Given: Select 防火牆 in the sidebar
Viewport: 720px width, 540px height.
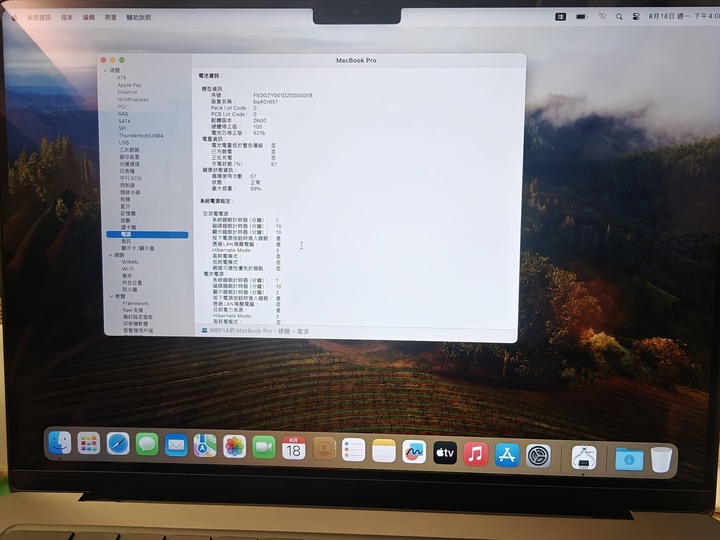Looking at the screenshot, I should click(x=129, y=290).
